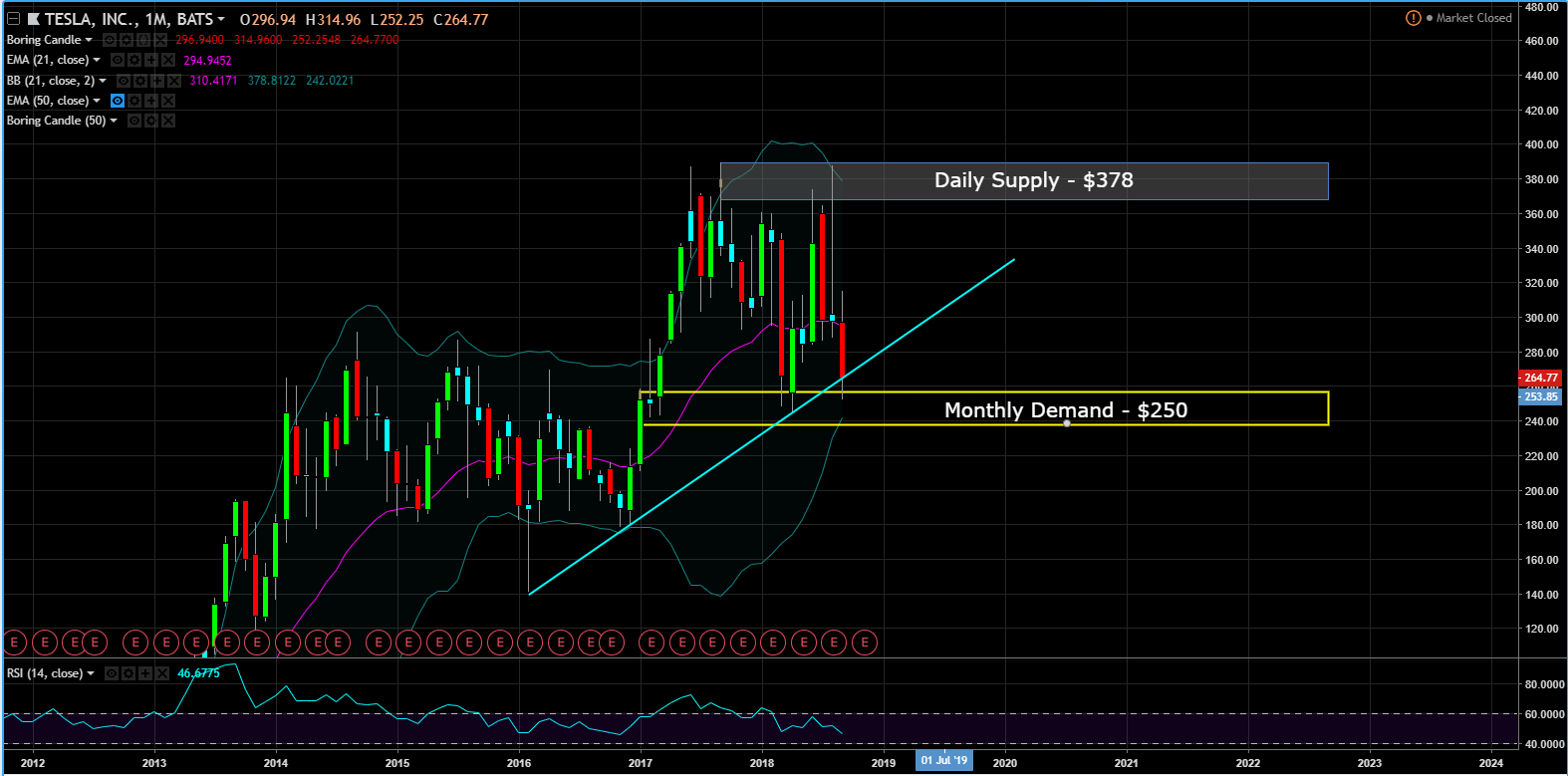The width and height of the screenshot is (1568, 776).
Task: Open the first Boring Candle indicator dropdown
Action: (x=89, y=40)
